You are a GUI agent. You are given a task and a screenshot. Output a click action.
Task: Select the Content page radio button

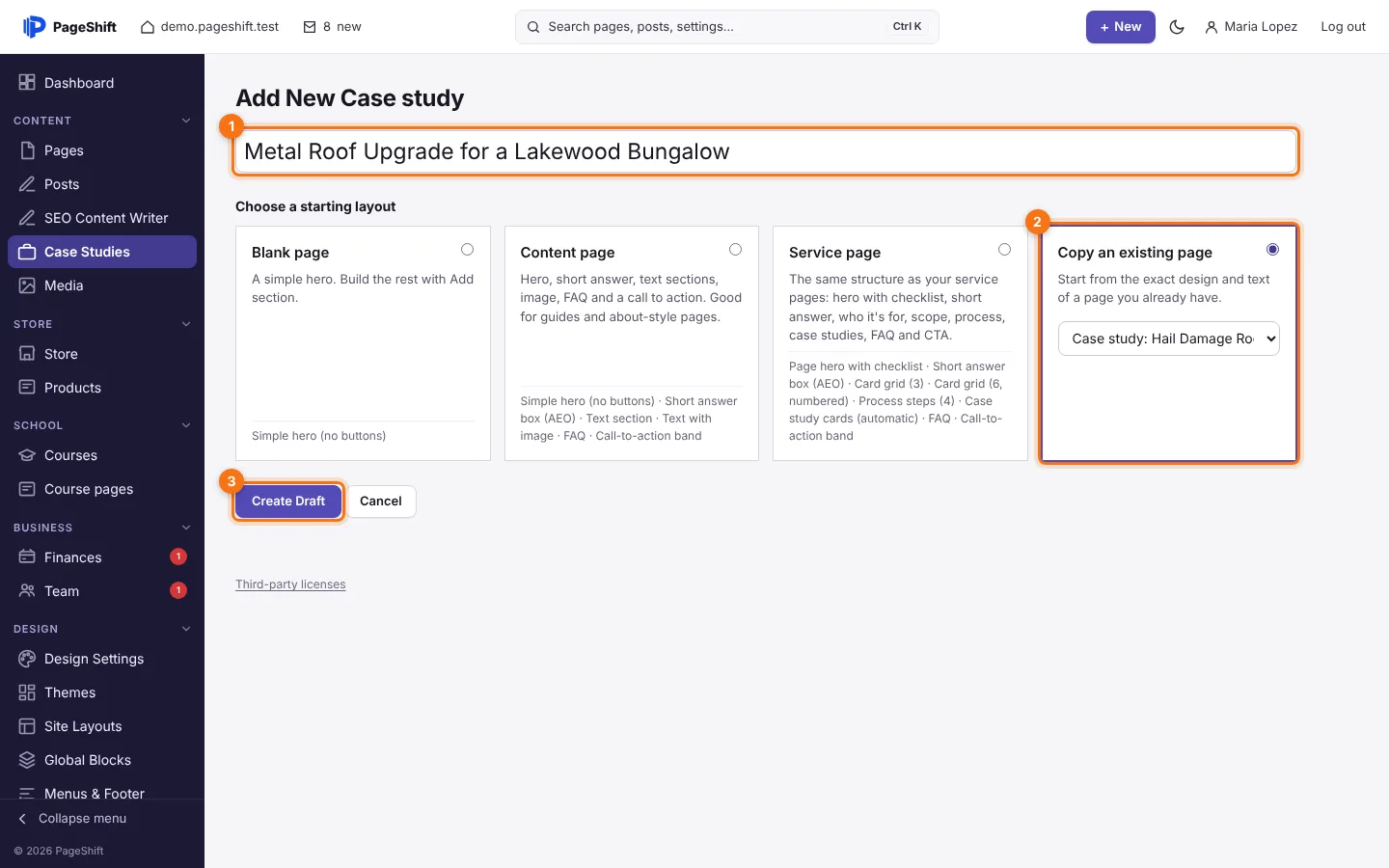[x=735, y=250]
